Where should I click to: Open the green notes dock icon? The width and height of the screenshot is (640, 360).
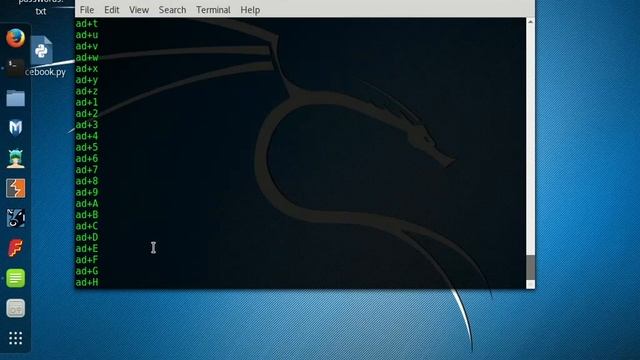tap(16, 278)
